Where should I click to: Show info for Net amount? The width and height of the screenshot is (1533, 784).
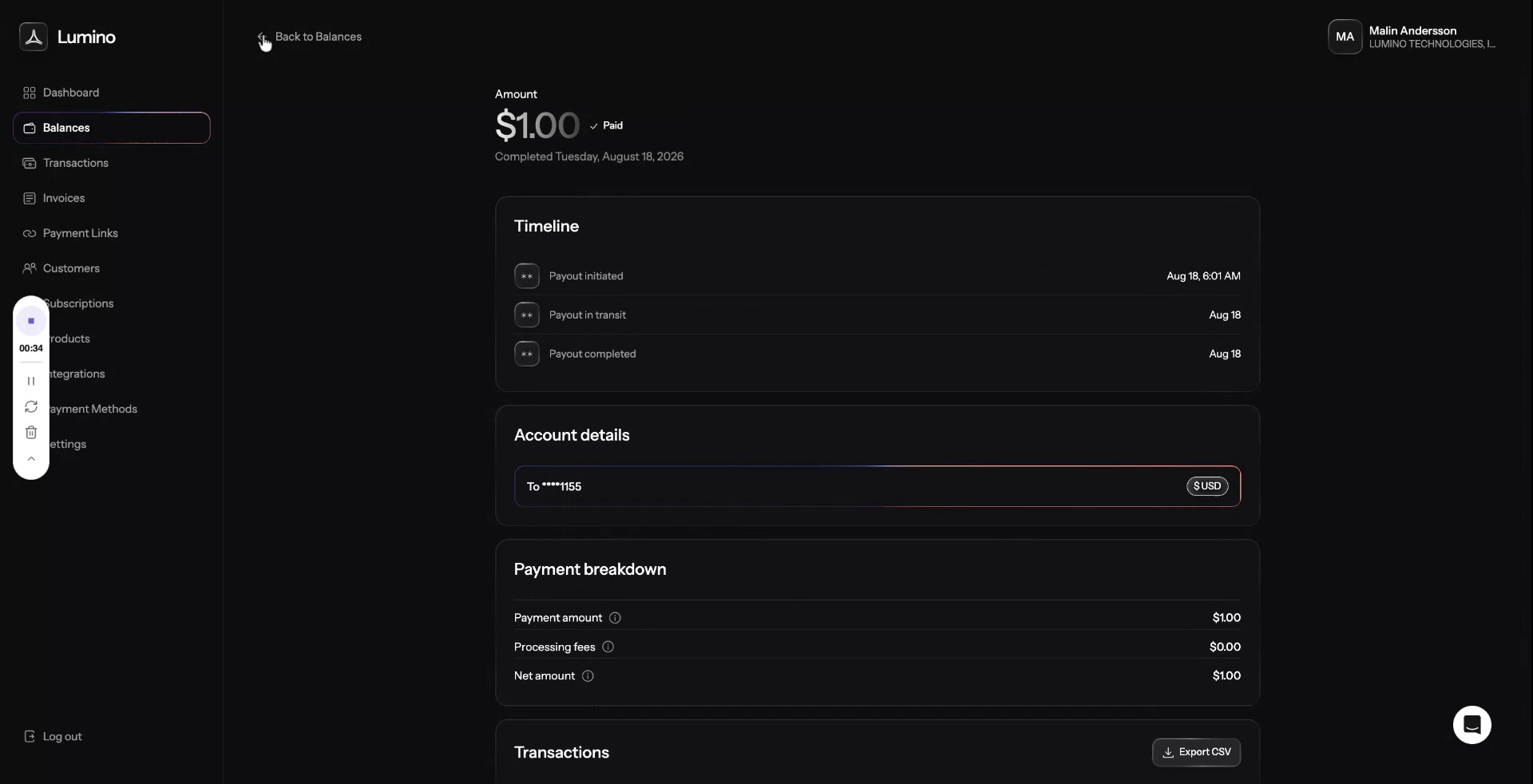pos(588,676)
